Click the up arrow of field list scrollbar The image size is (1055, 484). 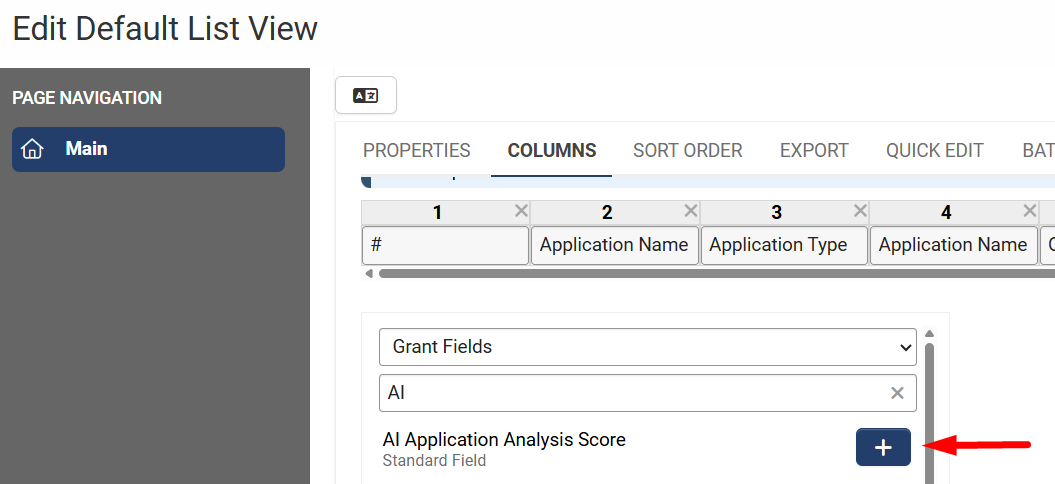[929, 333]
